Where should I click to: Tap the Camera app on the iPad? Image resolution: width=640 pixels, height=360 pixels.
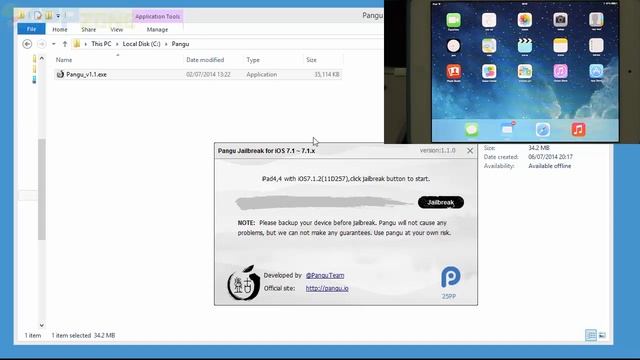pos(560,20)
